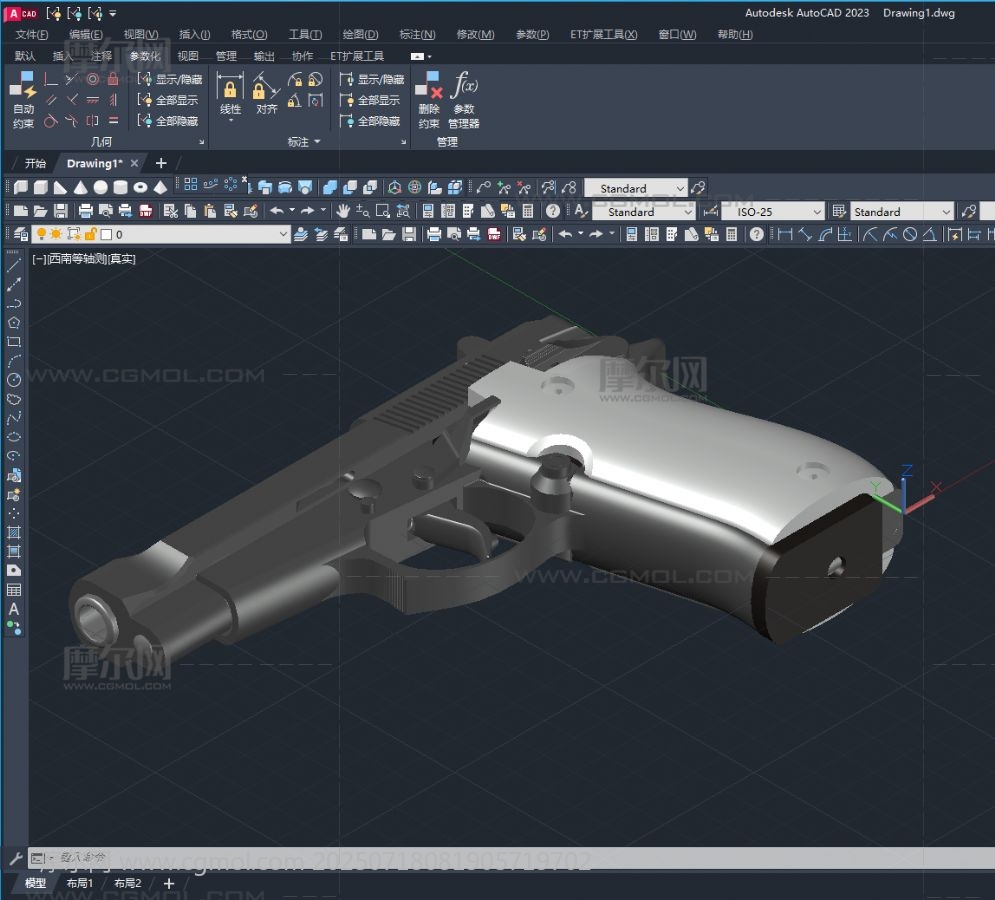This screenshot has width=995, height=900.
Task: Select the Spline draw tool
Action: click(x=14, y=418)
